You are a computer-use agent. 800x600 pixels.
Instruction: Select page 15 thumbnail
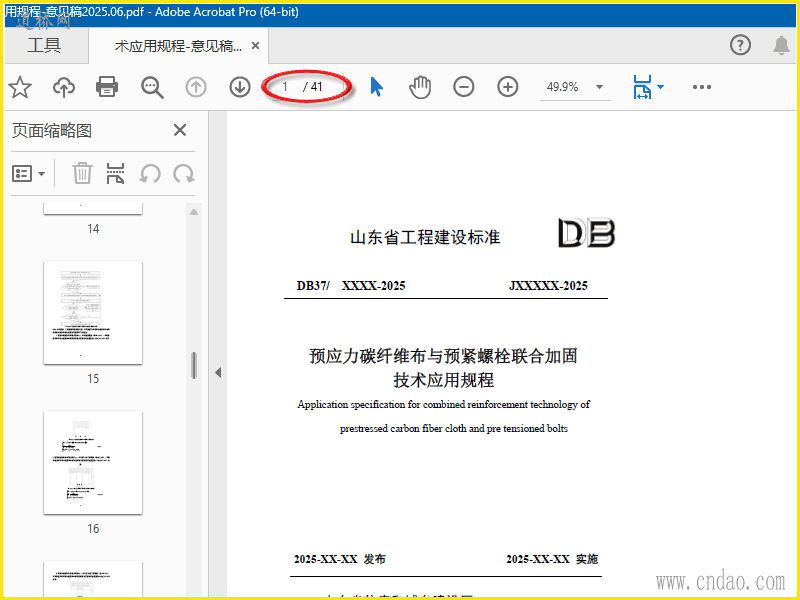pyautogui.click(x=93, y=313)
